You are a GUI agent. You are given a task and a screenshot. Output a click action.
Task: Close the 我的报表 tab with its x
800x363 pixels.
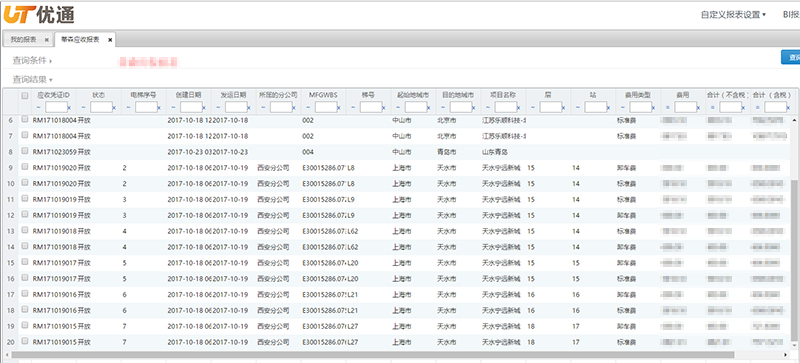pyautogui.click(x=46, y=39)
